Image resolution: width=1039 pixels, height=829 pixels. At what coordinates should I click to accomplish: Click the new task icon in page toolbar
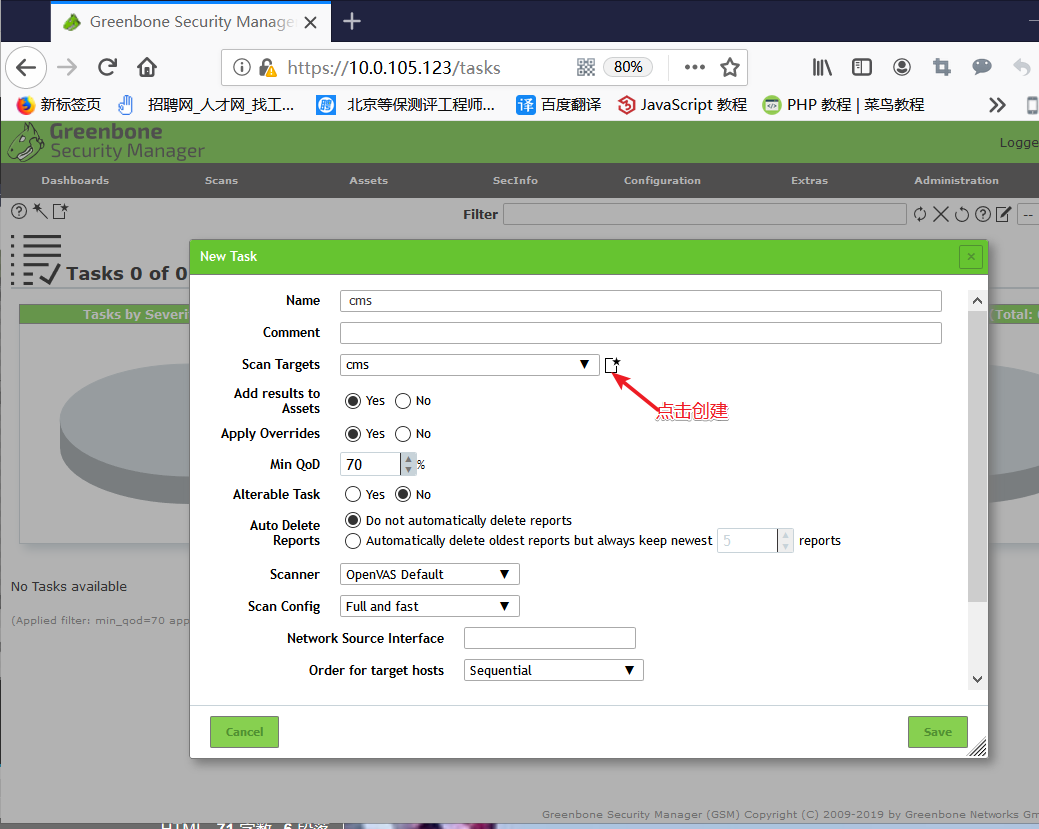pos(60,211)
